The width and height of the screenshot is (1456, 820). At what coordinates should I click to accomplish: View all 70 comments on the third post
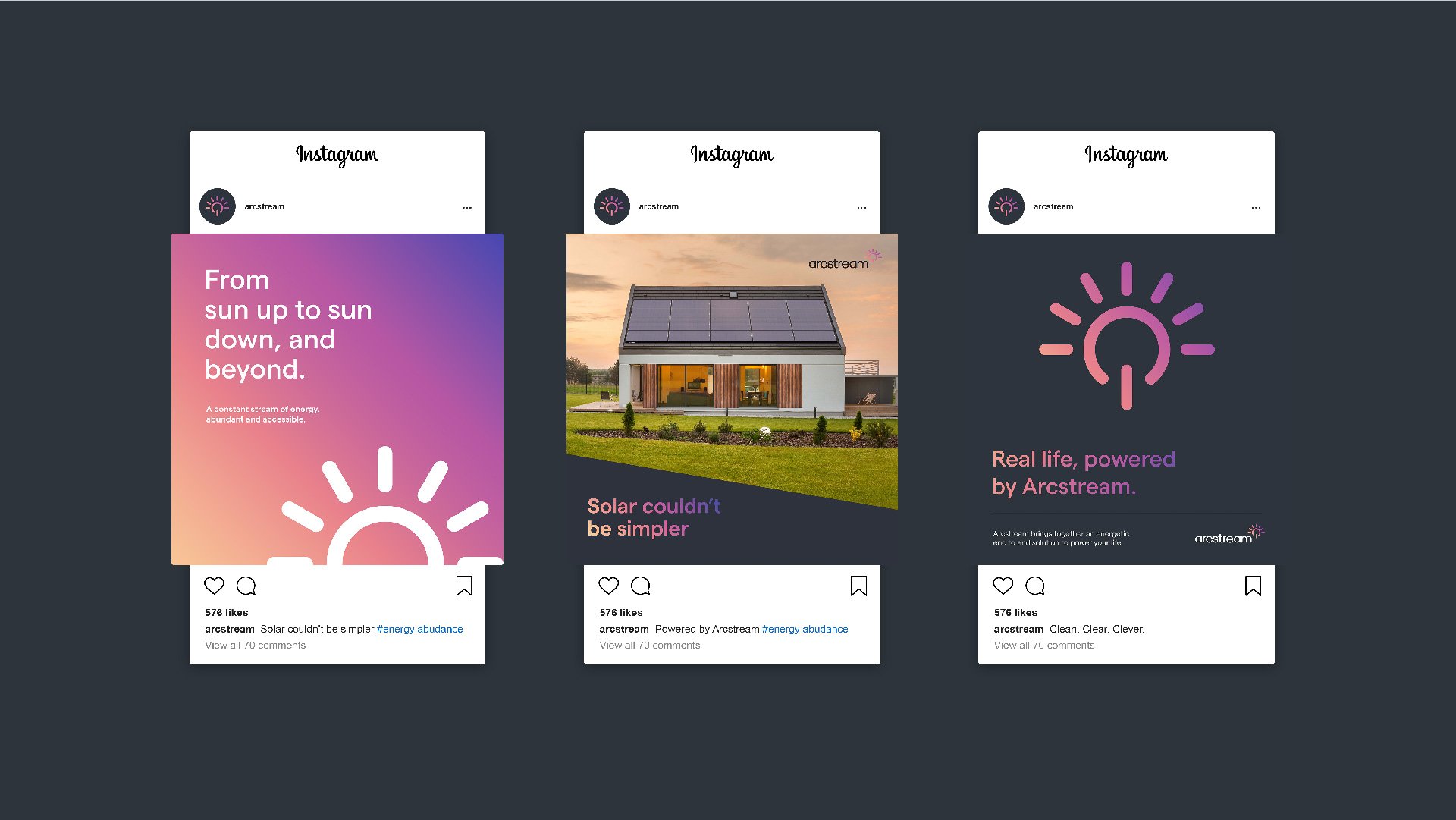tap(1044, 646)
